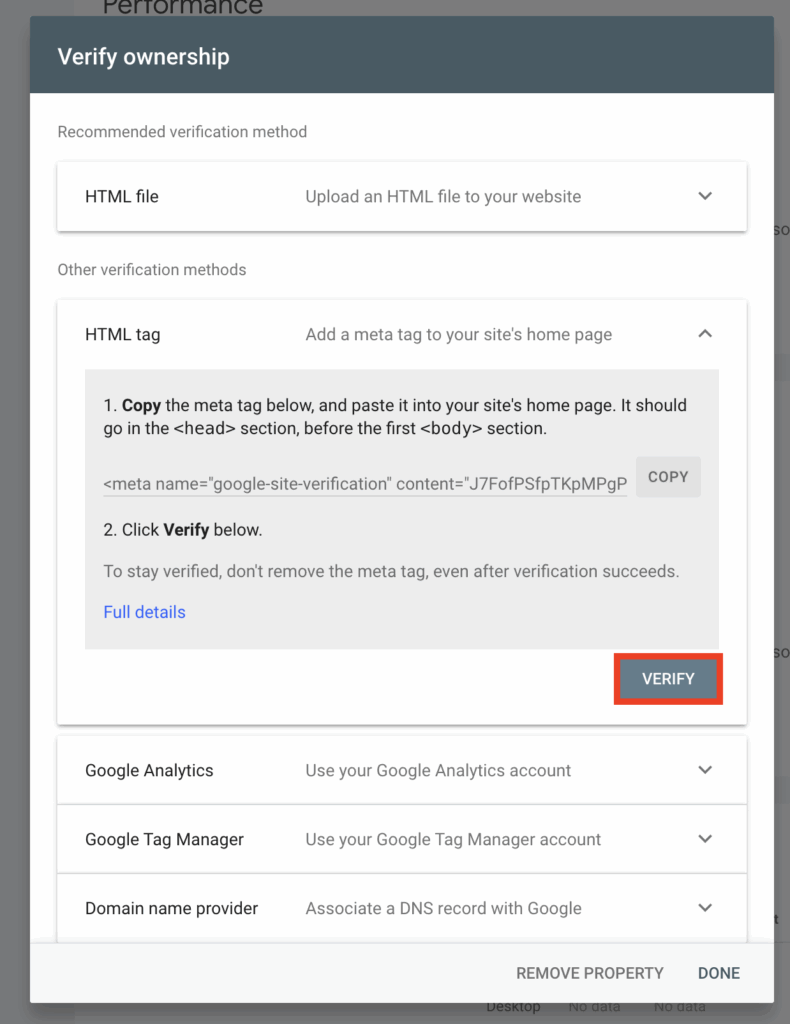This screenshot has height=1024, width=790.
Task: Expand the Google Analytics chevron
Action: (x=705, y=770)
